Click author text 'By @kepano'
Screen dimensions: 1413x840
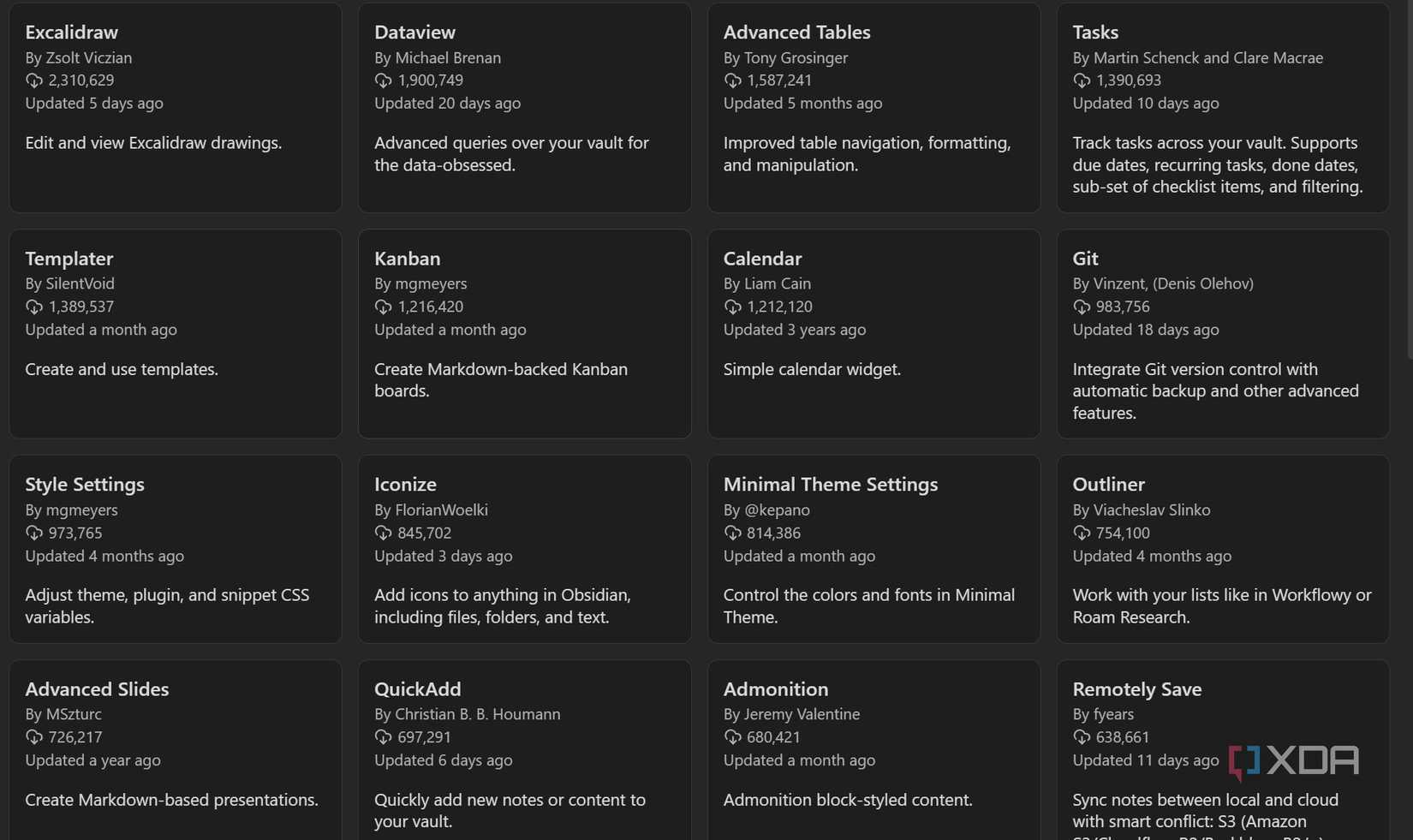tap(766, 509)
